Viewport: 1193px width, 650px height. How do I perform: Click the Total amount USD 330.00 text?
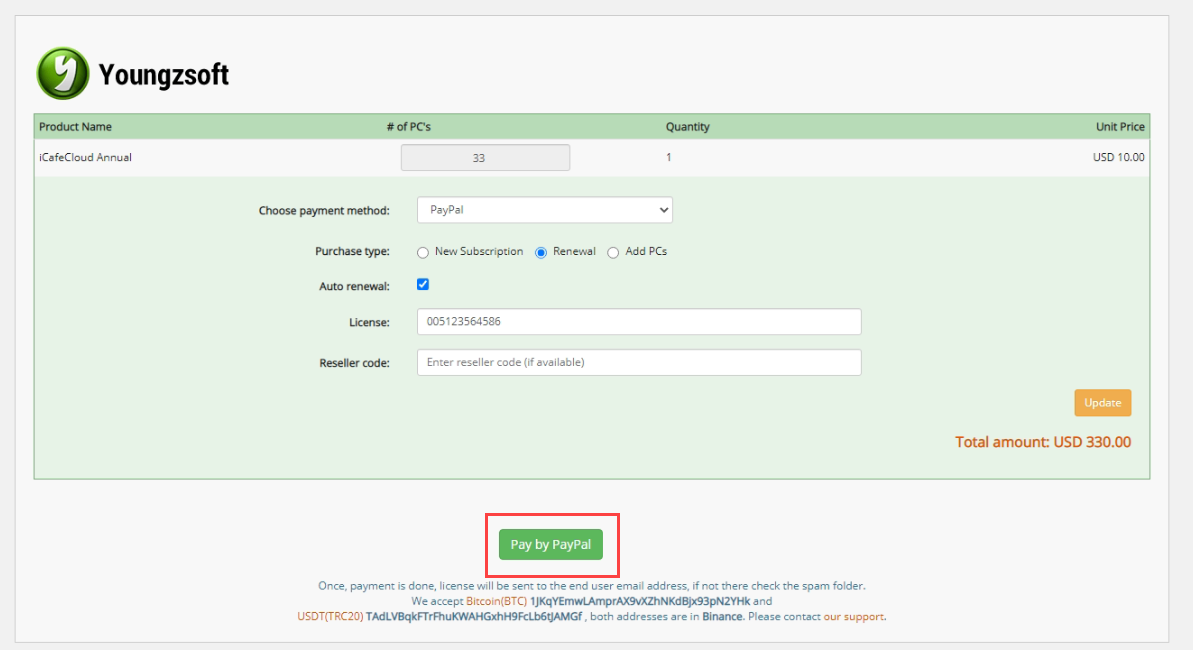pyautogui.click(x=1043, y=442)
